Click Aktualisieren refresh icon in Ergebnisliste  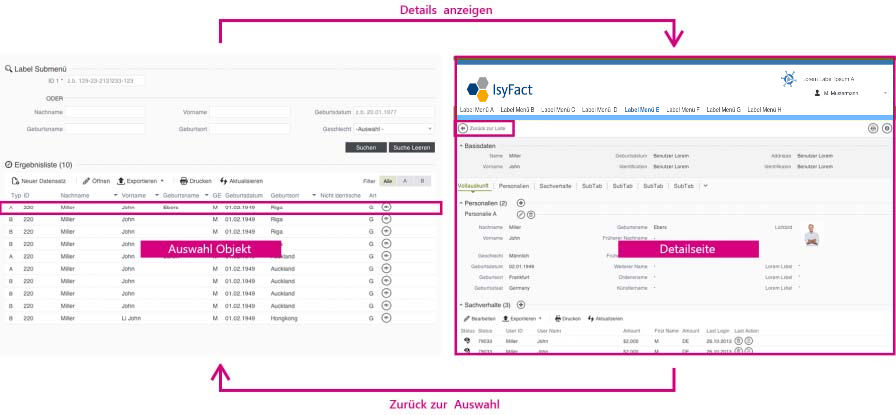tap(223, 181)
